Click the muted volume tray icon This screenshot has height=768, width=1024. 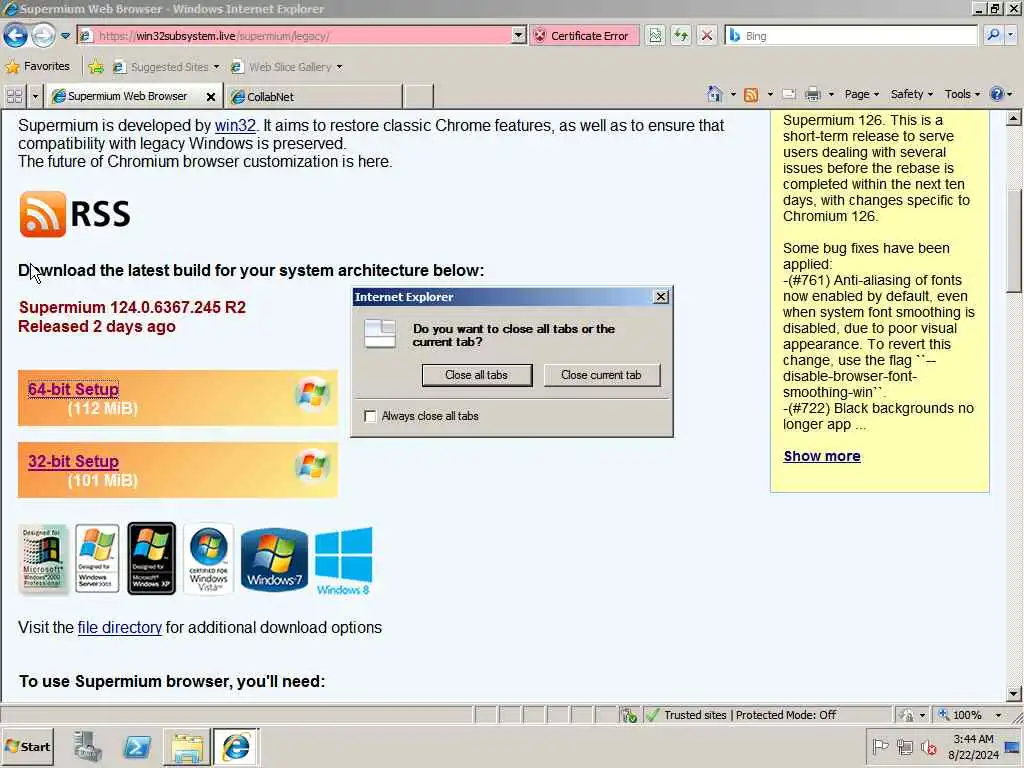point(929,746)
